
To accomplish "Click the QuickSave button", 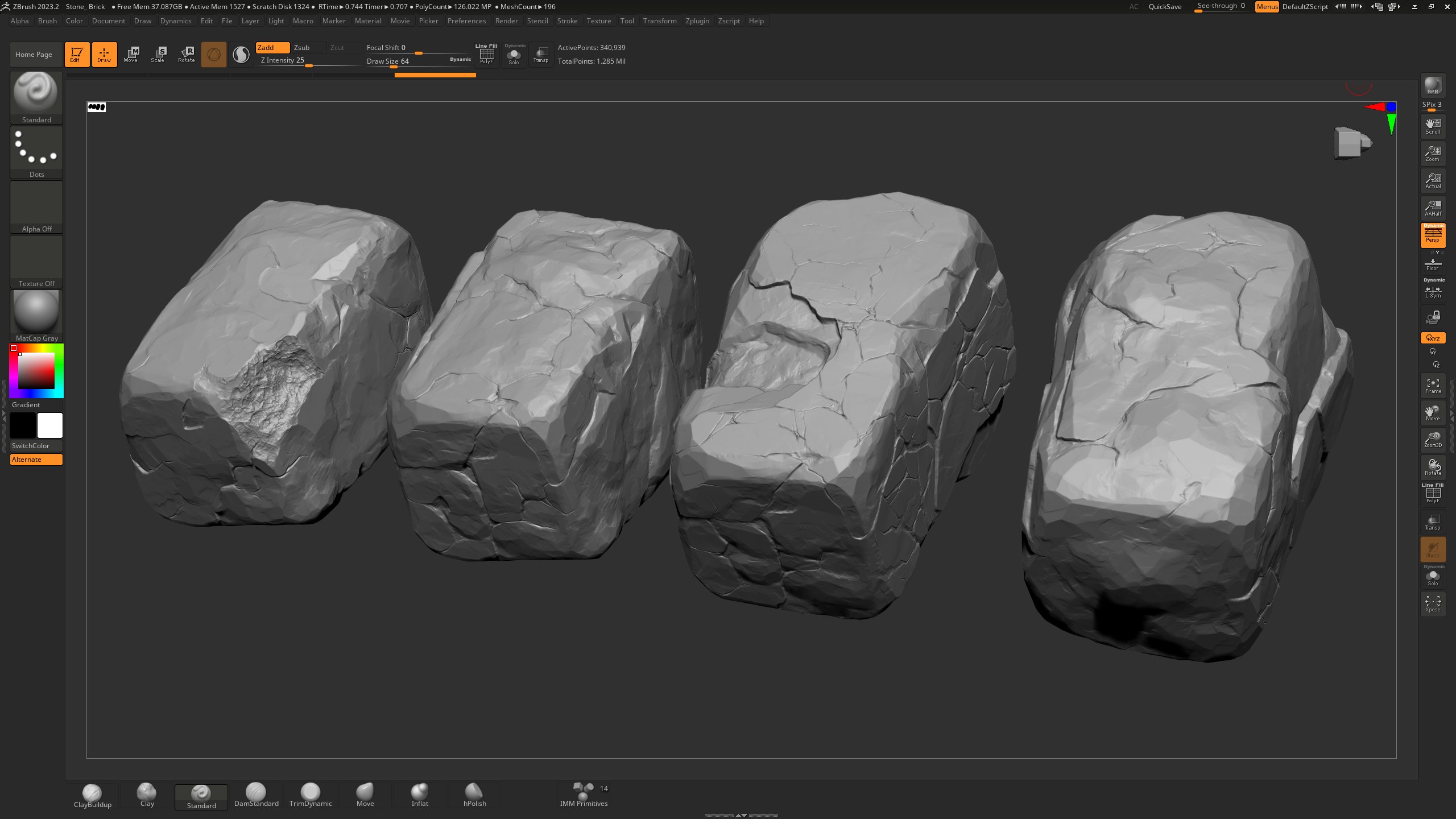I will (x=1164, y=7).
